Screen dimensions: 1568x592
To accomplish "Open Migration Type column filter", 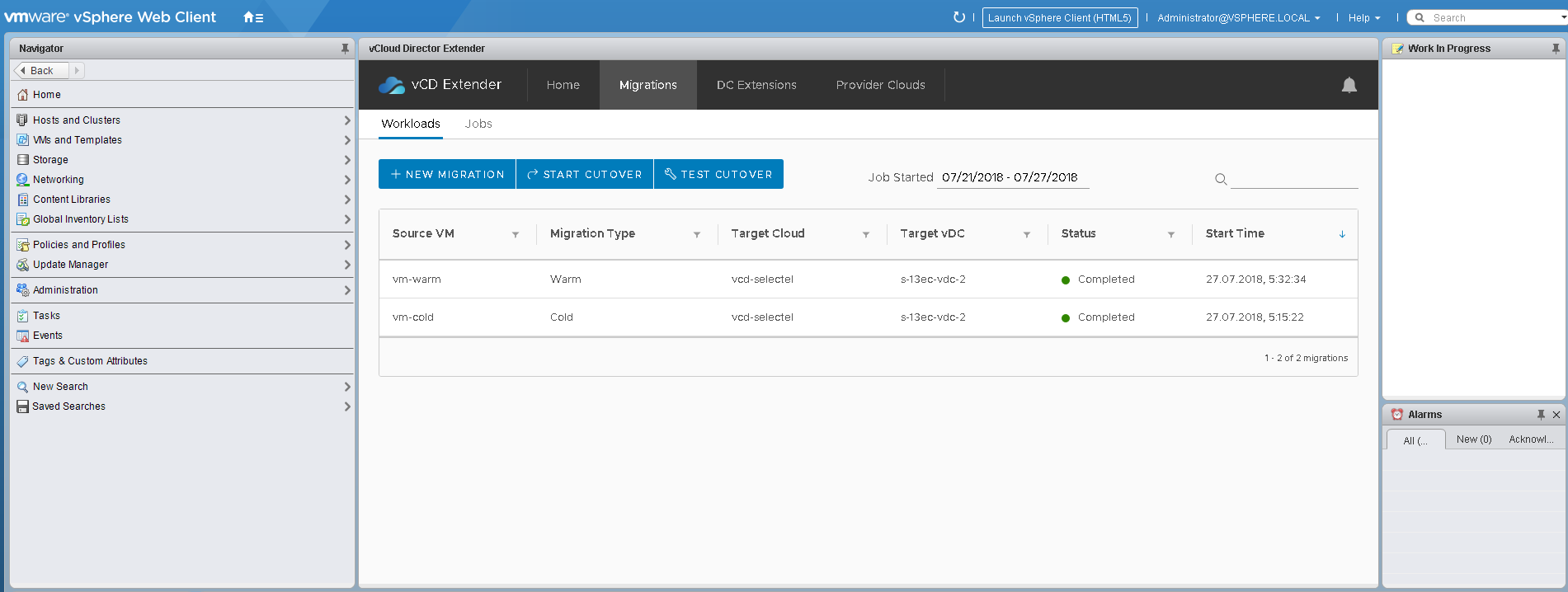I will 697,235.
